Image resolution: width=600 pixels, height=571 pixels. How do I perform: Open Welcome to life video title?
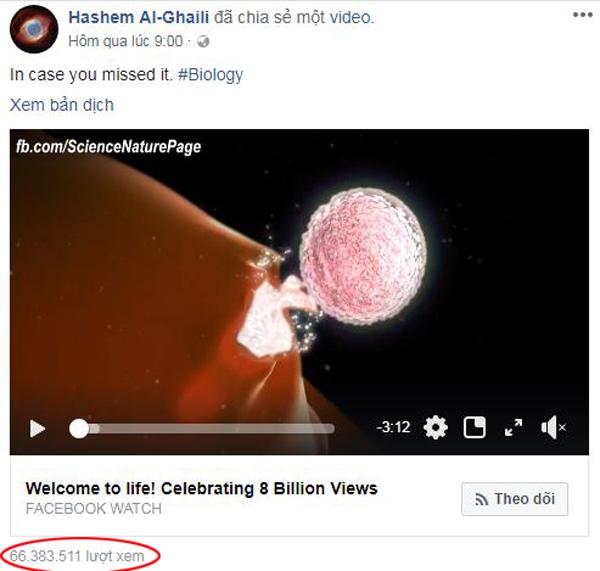[201, 488]
